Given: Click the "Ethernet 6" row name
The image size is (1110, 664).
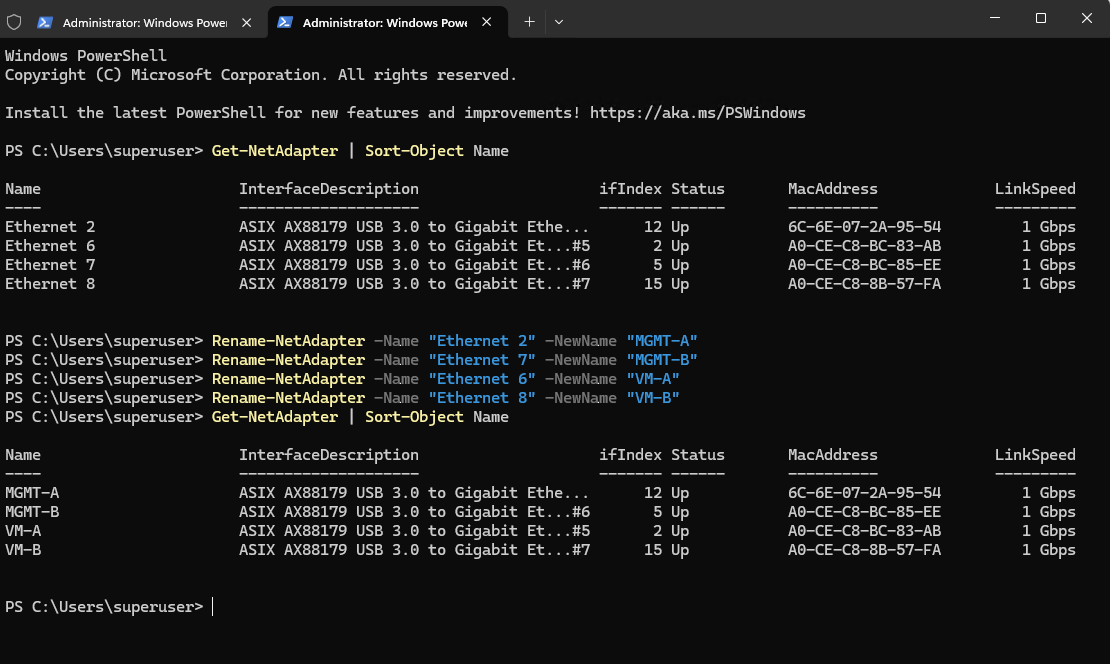Looking at the screenshot, I should tap(50, 246).
